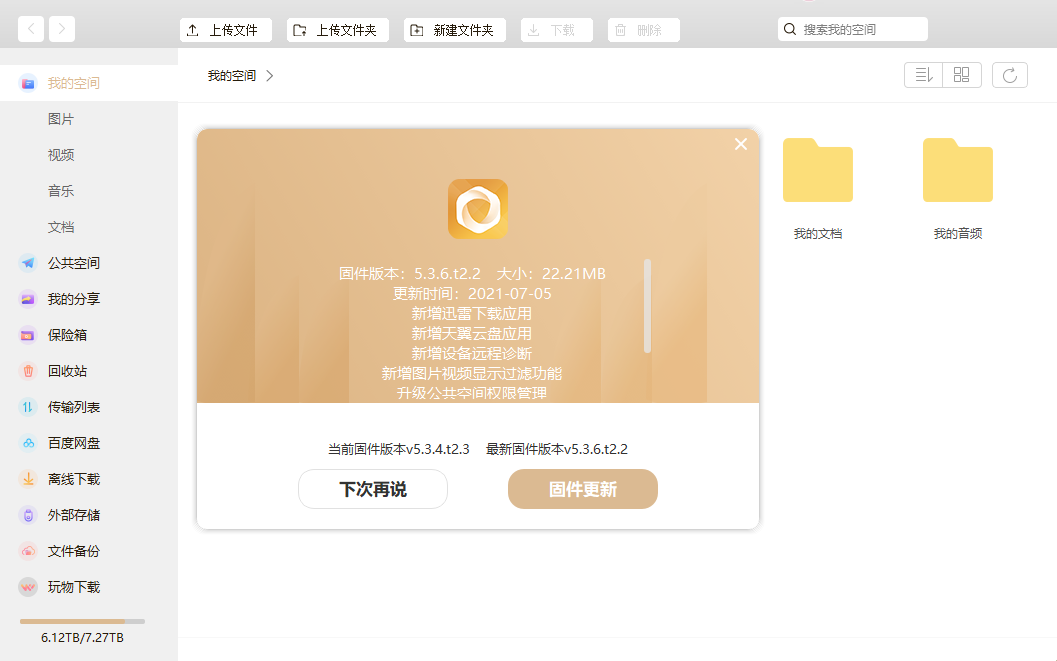Click the app logo in update dialog

coord(478,209)
